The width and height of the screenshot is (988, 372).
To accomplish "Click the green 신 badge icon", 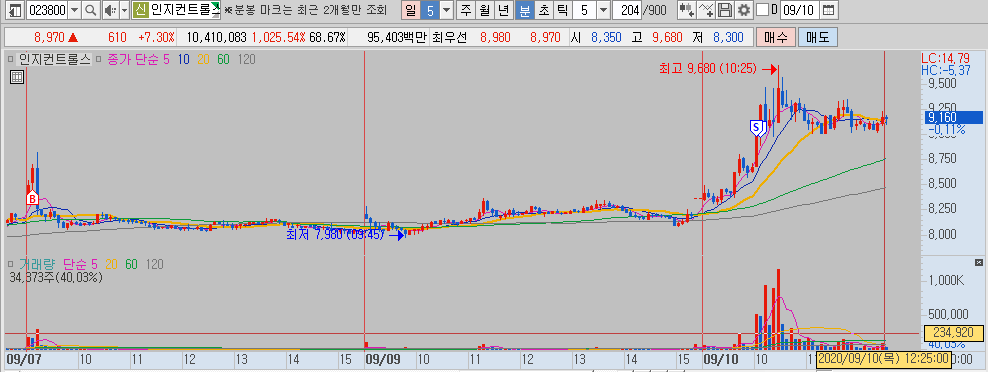I will tap(141, 10).
